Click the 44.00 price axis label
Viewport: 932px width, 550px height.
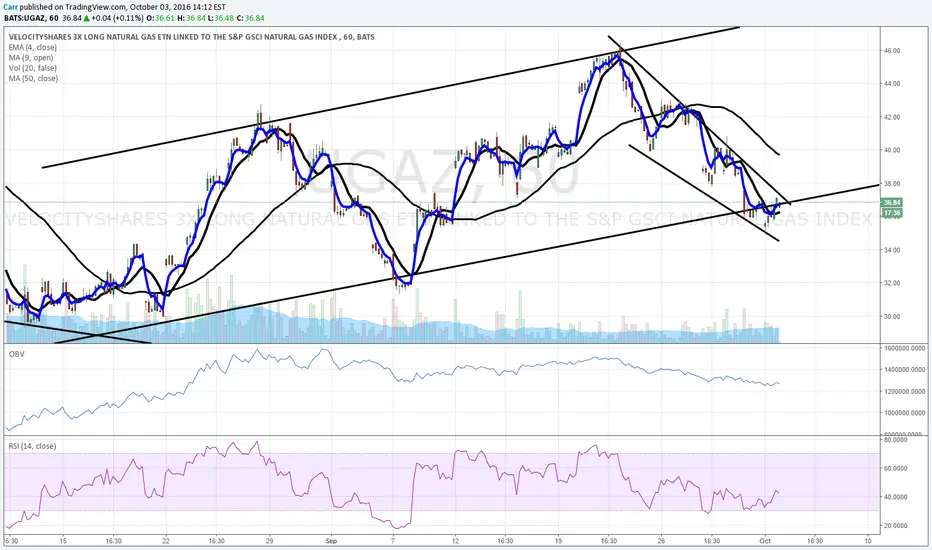(892, 84)
